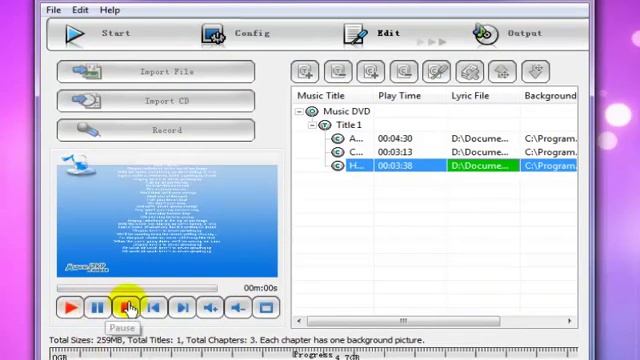Decrease volume with speaker-minus button

pos(238,307)
